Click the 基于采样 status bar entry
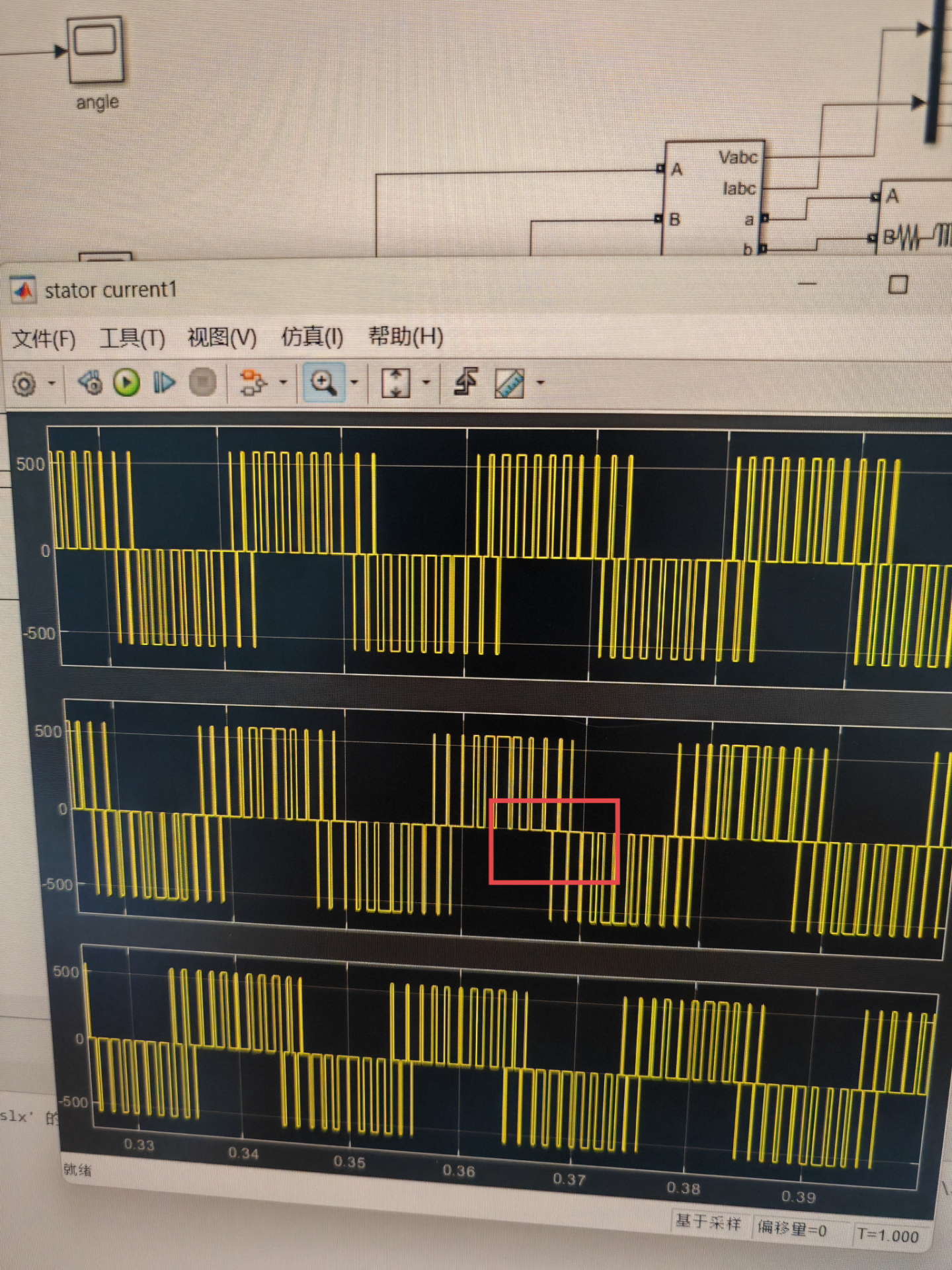The width and height of the screenshot is (952, 1270). [x=708, y=1222]
